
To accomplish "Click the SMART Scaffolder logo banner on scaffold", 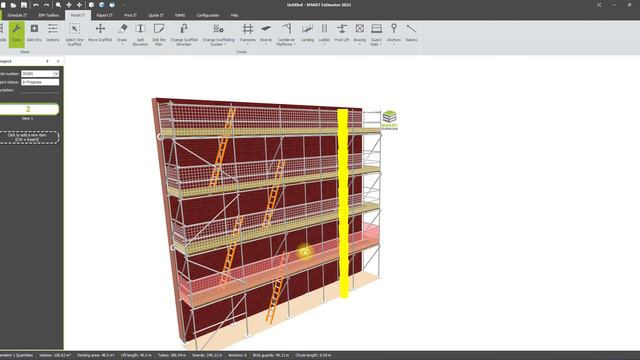I will pyautogui.click(x=389, y=120).
